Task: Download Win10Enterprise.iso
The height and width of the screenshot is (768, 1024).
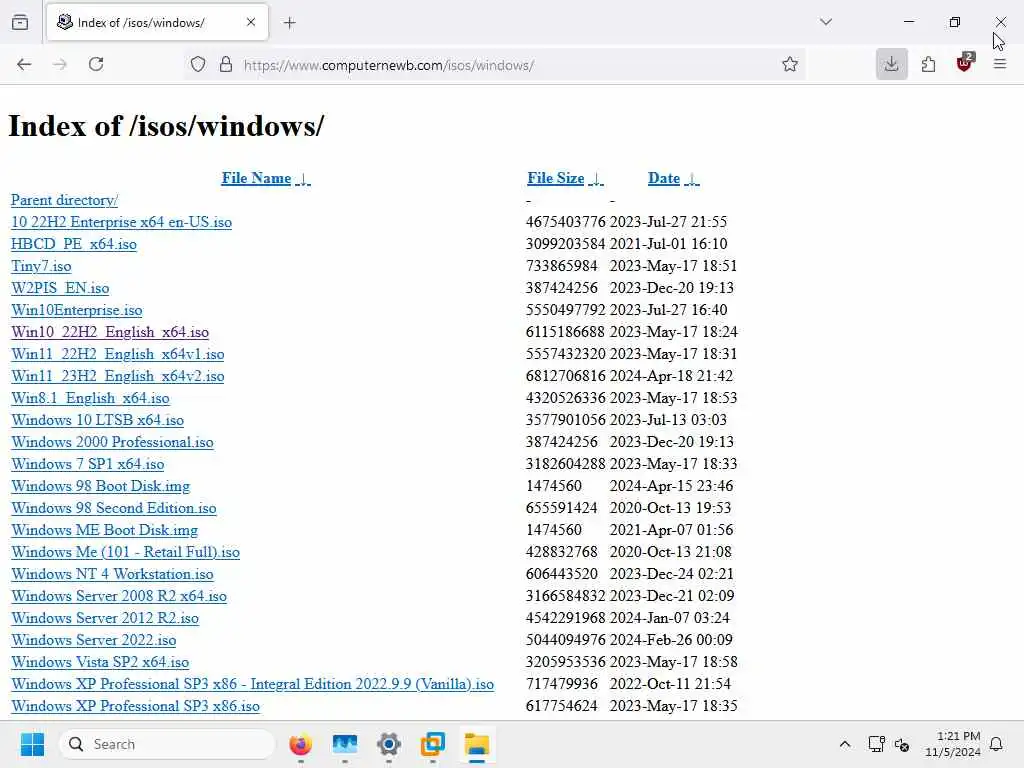Action: point(76,310)
